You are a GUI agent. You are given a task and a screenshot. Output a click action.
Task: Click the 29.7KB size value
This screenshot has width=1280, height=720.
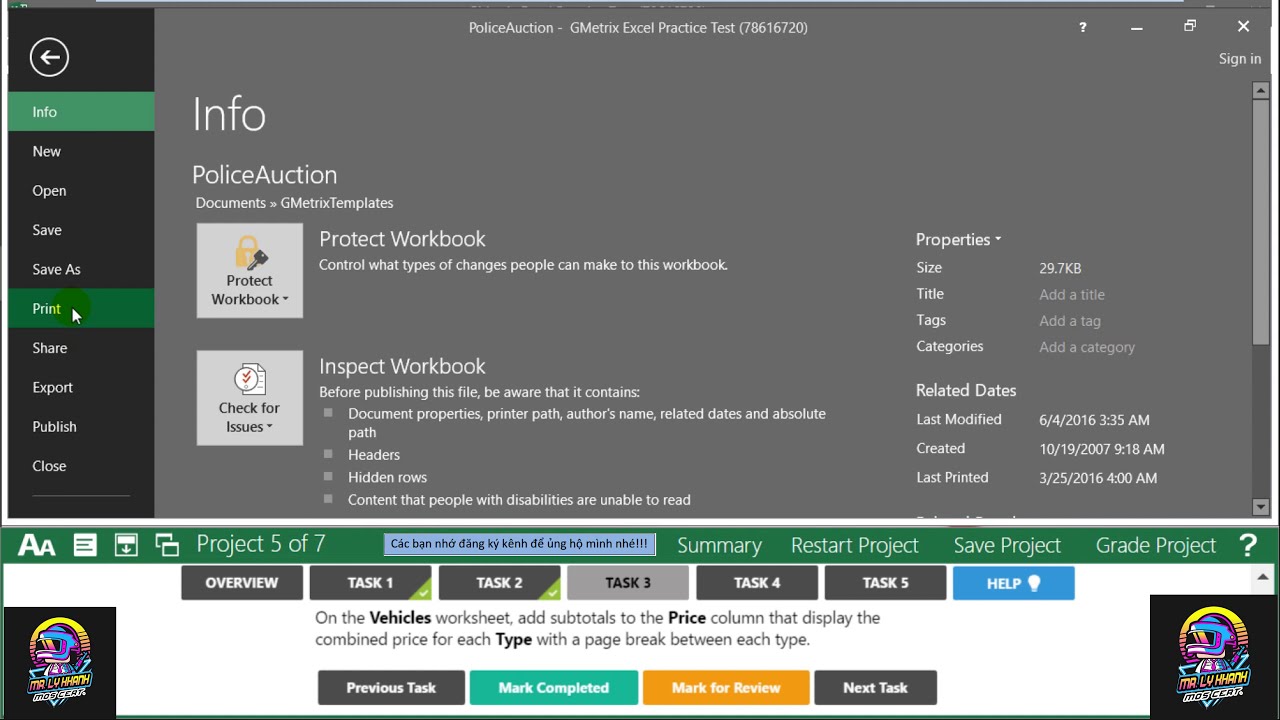tap(1060, 268)
